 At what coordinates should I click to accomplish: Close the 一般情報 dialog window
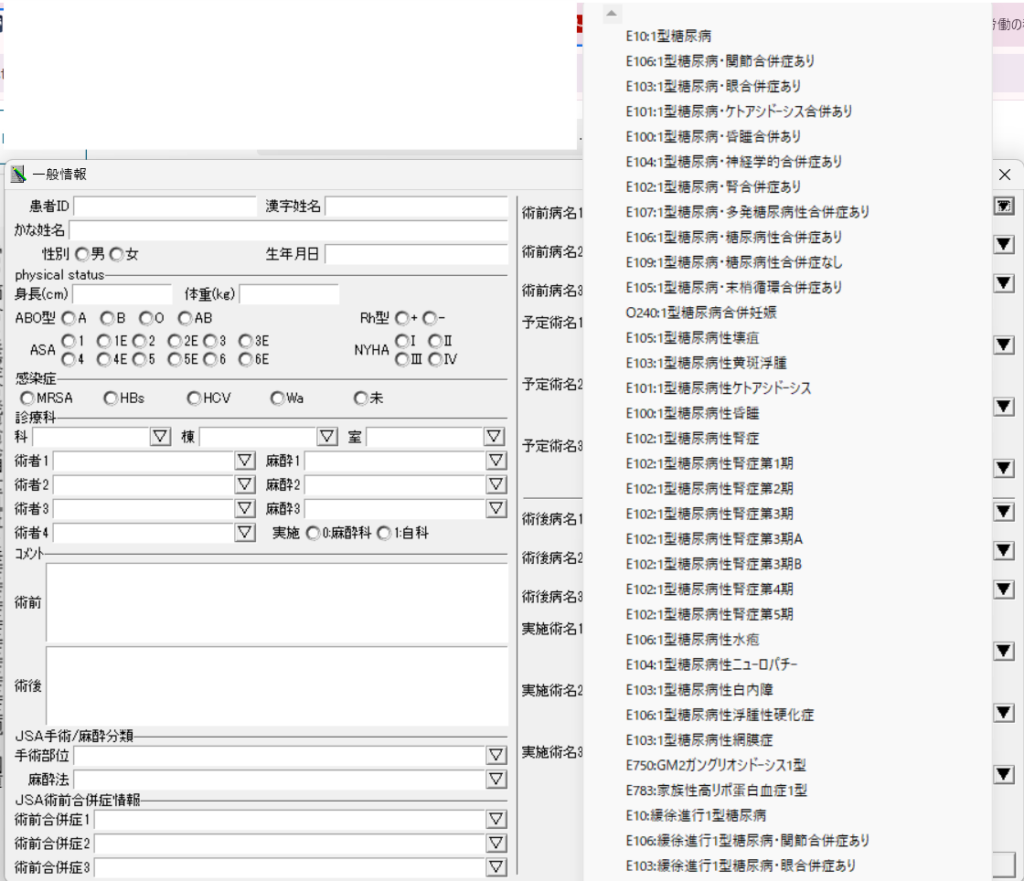click(1005, 175)
